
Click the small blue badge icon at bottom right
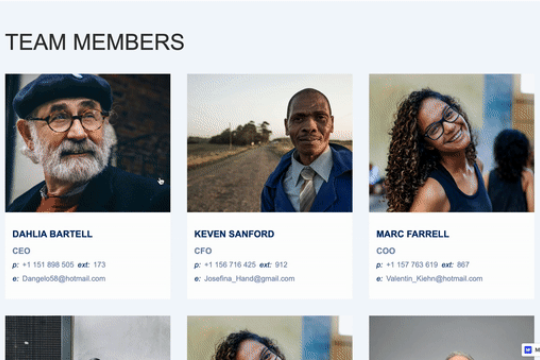(528, 350)
